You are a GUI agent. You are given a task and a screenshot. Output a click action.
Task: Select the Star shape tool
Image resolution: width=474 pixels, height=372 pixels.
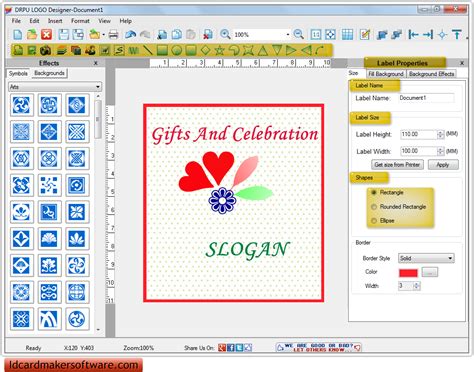tap(219, 50)
